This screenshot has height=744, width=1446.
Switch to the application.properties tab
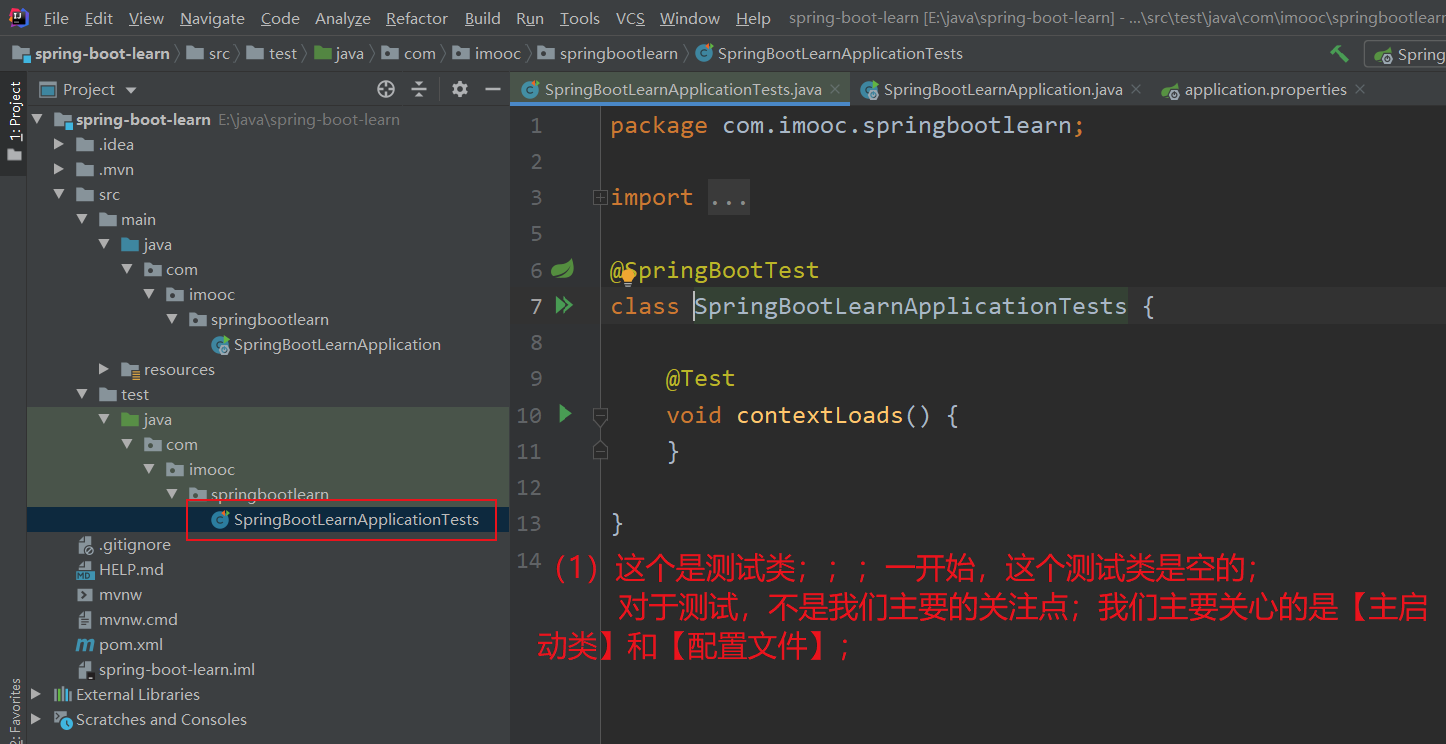point(1255,89)
